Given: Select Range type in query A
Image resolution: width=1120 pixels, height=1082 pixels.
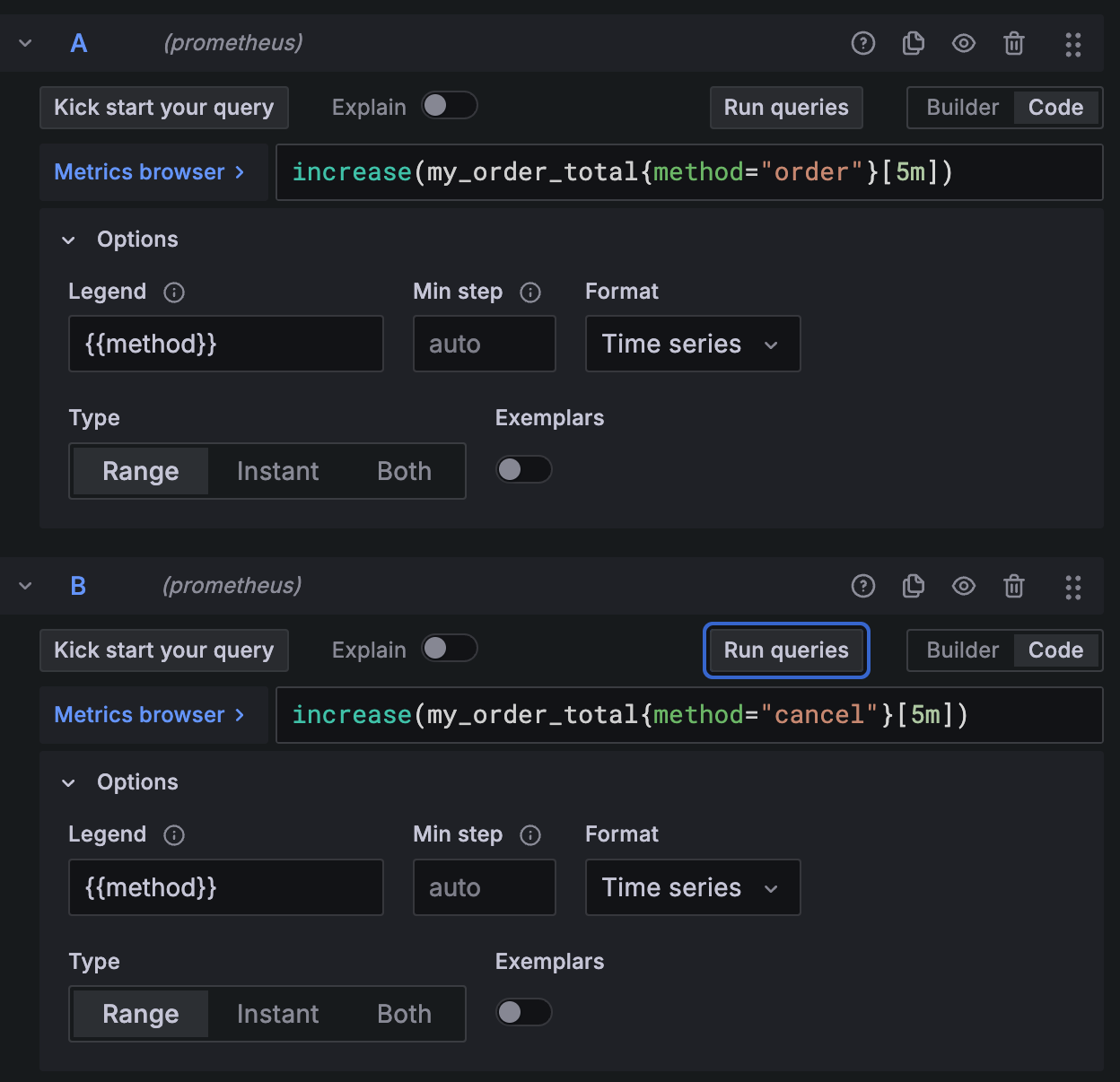Looking at the screenshot, I should pos(141,471).
